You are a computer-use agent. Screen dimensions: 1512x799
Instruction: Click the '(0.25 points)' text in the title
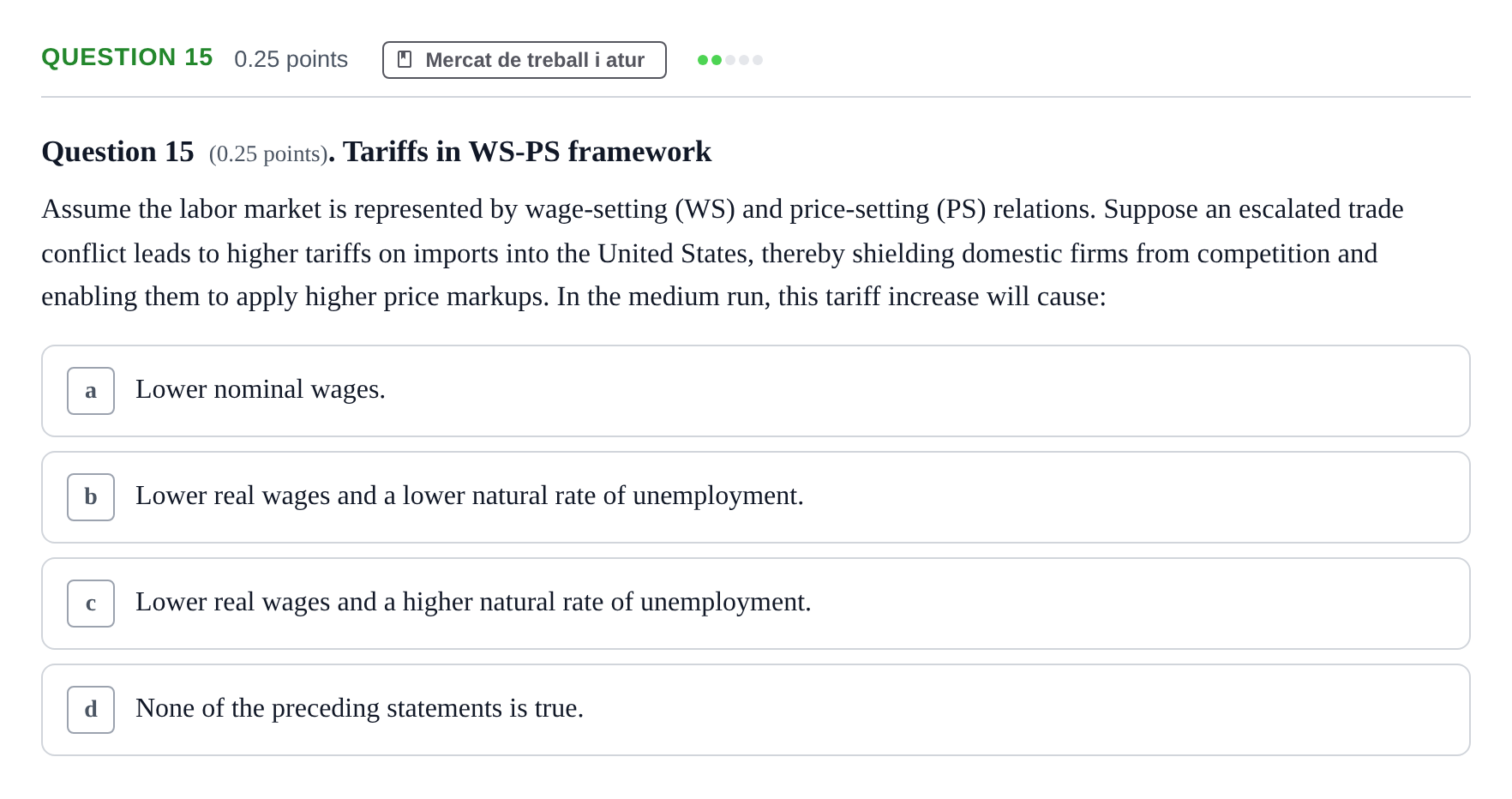click(x=268, y=153)
